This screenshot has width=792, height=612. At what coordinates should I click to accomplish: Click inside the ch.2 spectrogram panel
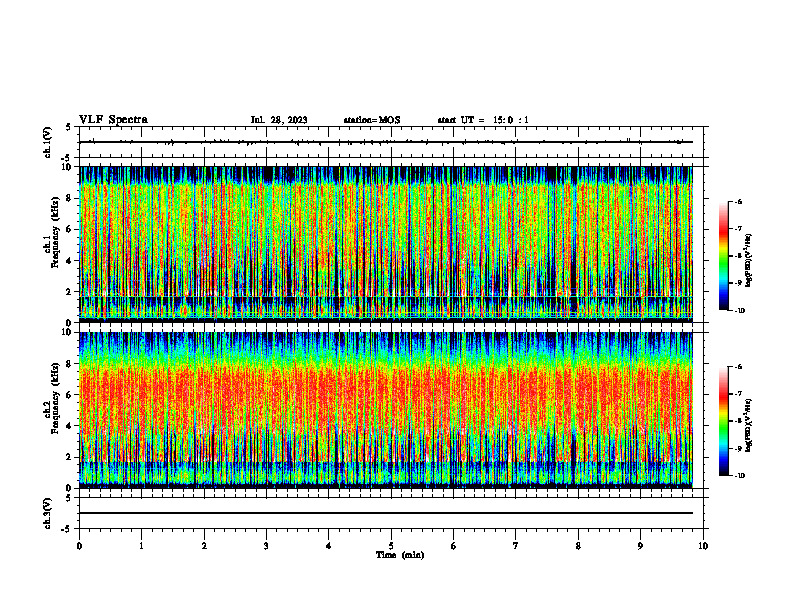tap(386, 410)
